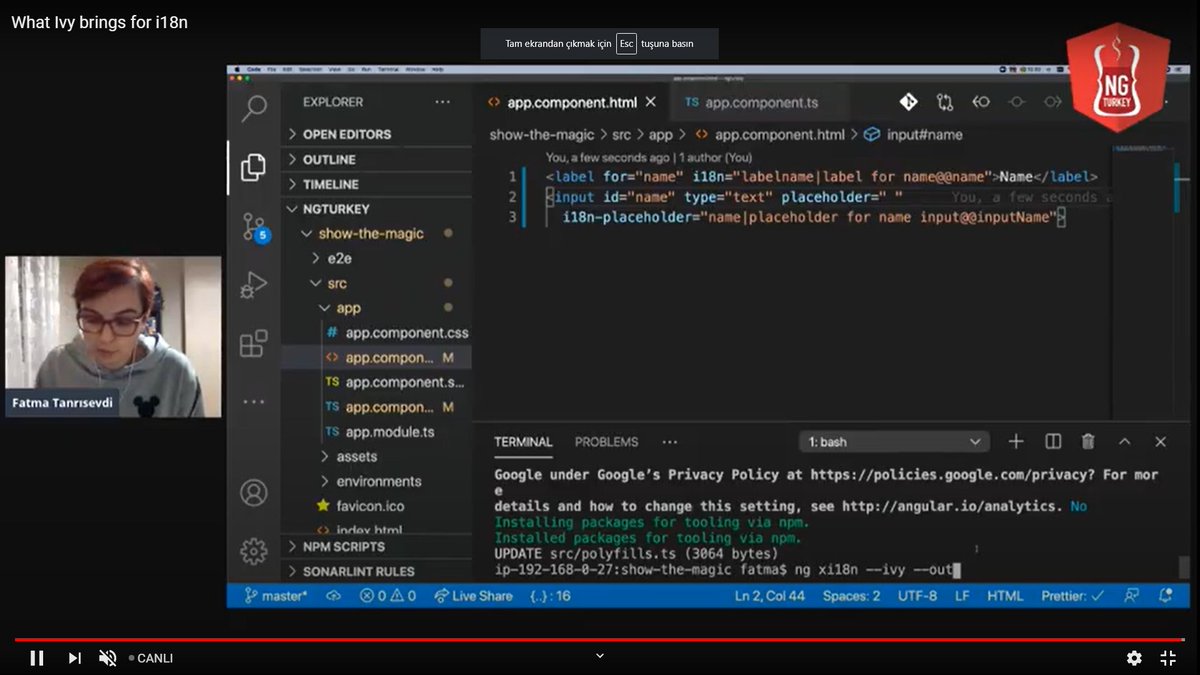
Task: Open the Search view in the activity bar
Action: click(254, 108)
